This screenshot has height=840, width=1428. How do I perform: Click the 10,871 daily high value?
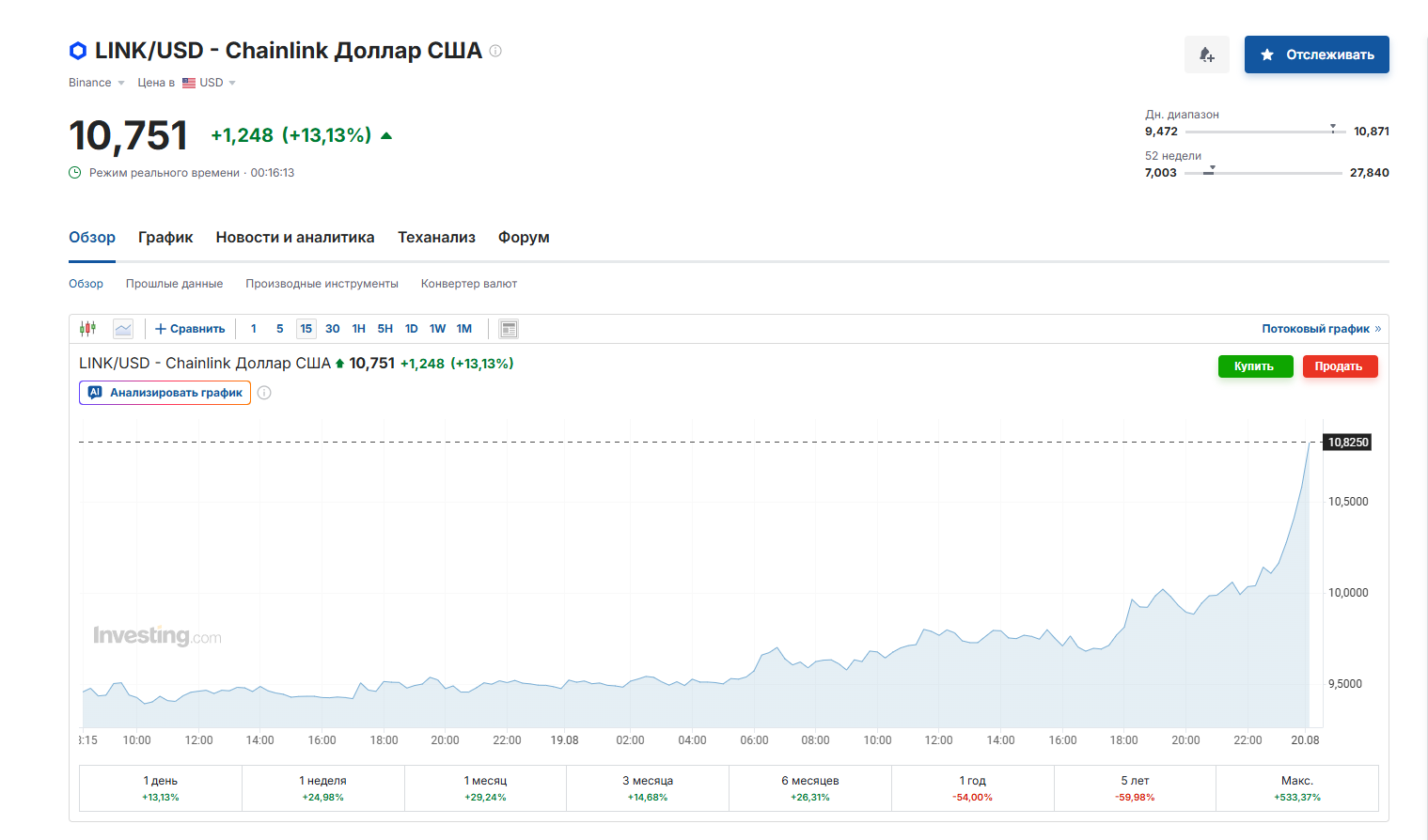(x=1372, y=132)
